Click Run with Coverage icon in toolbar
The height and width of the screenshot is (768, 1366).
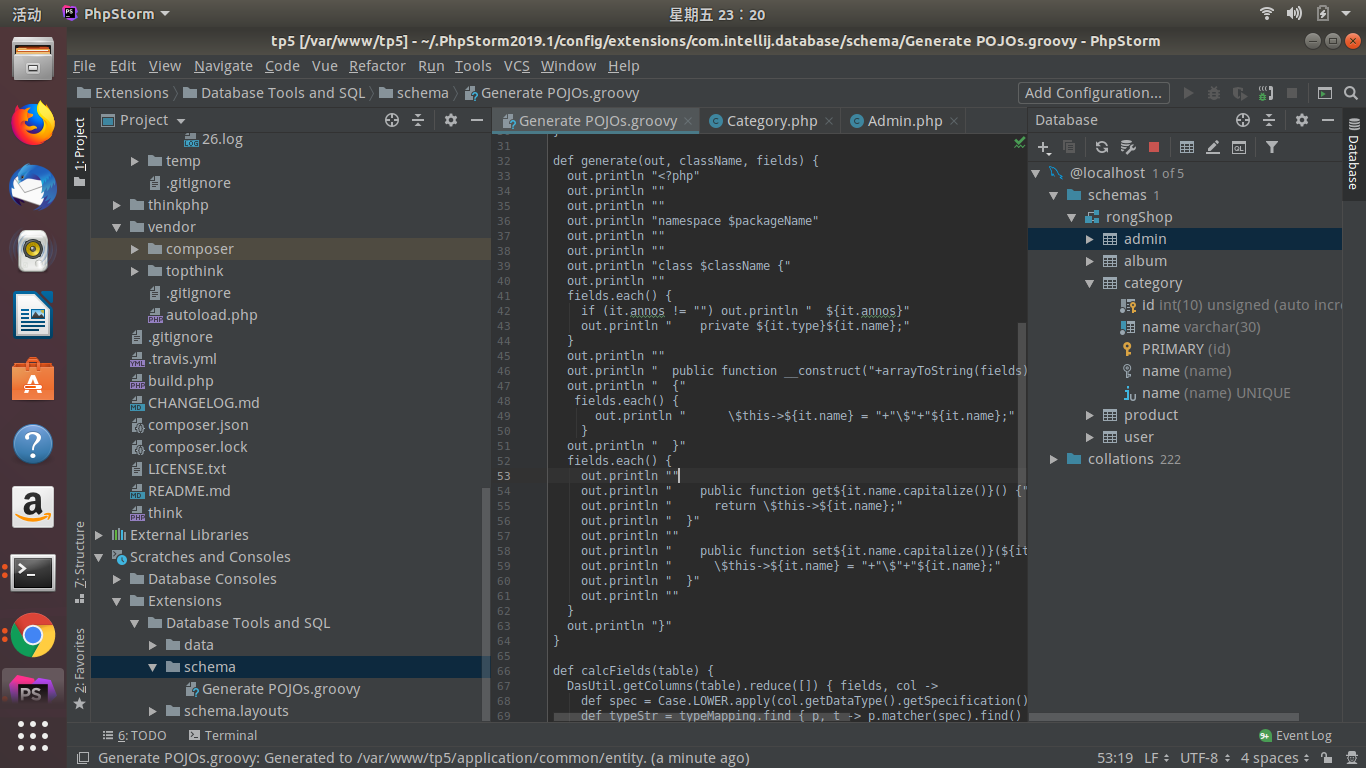1240,93
